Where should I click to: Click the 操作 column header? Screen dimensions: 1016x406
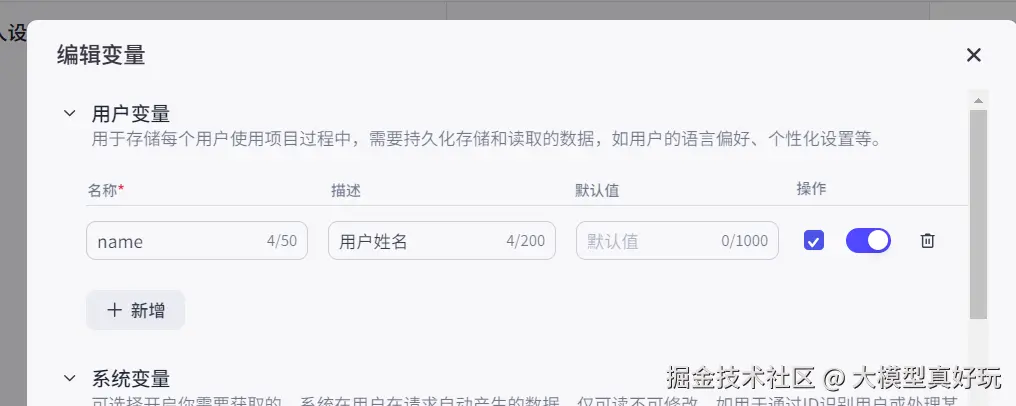811,188
